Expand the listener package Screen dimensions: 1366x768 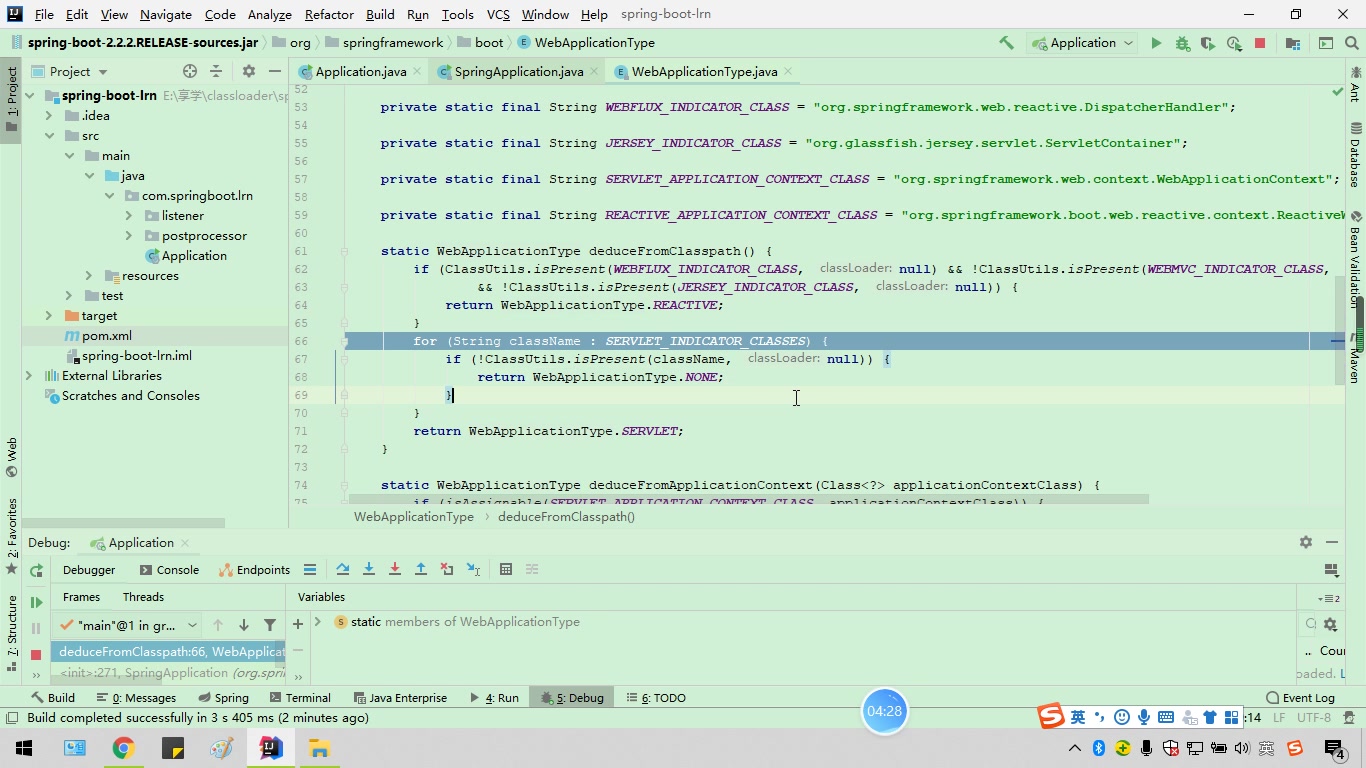click(x=129, y=216)
